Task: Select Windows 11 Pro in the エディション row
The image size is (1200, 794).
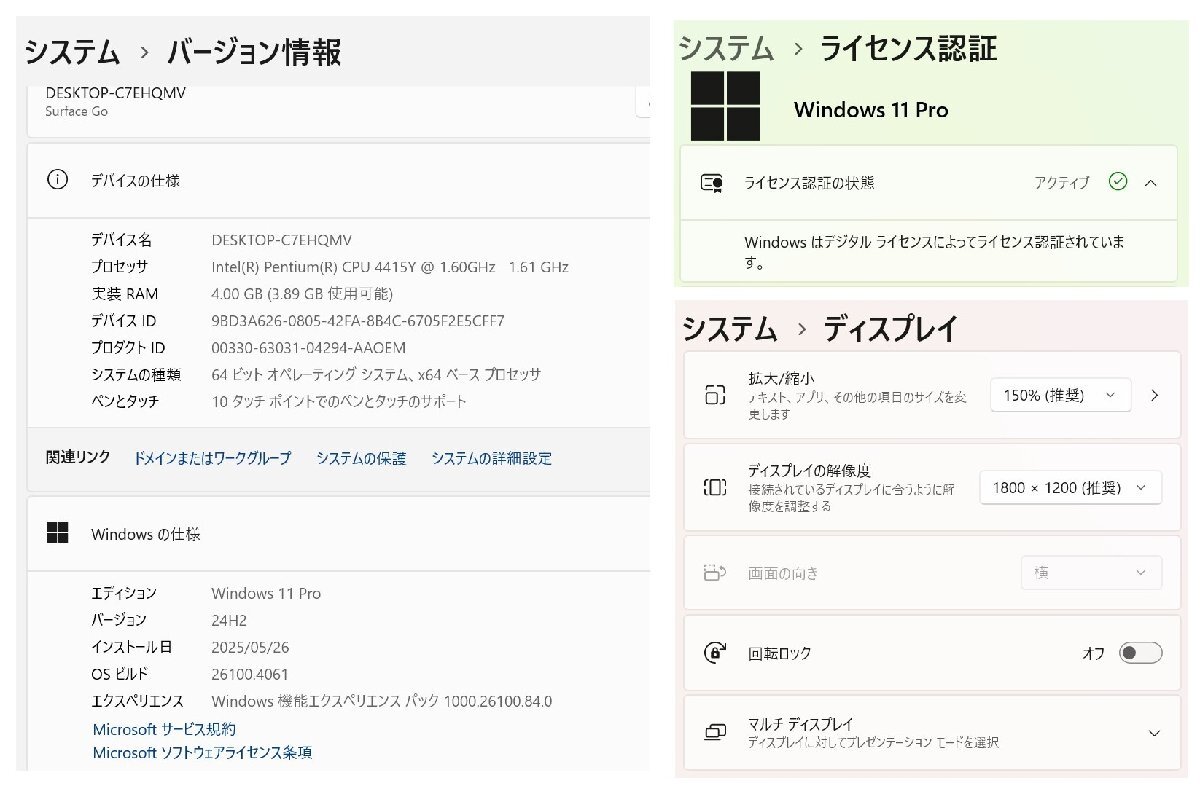Action: pos(266,593)
